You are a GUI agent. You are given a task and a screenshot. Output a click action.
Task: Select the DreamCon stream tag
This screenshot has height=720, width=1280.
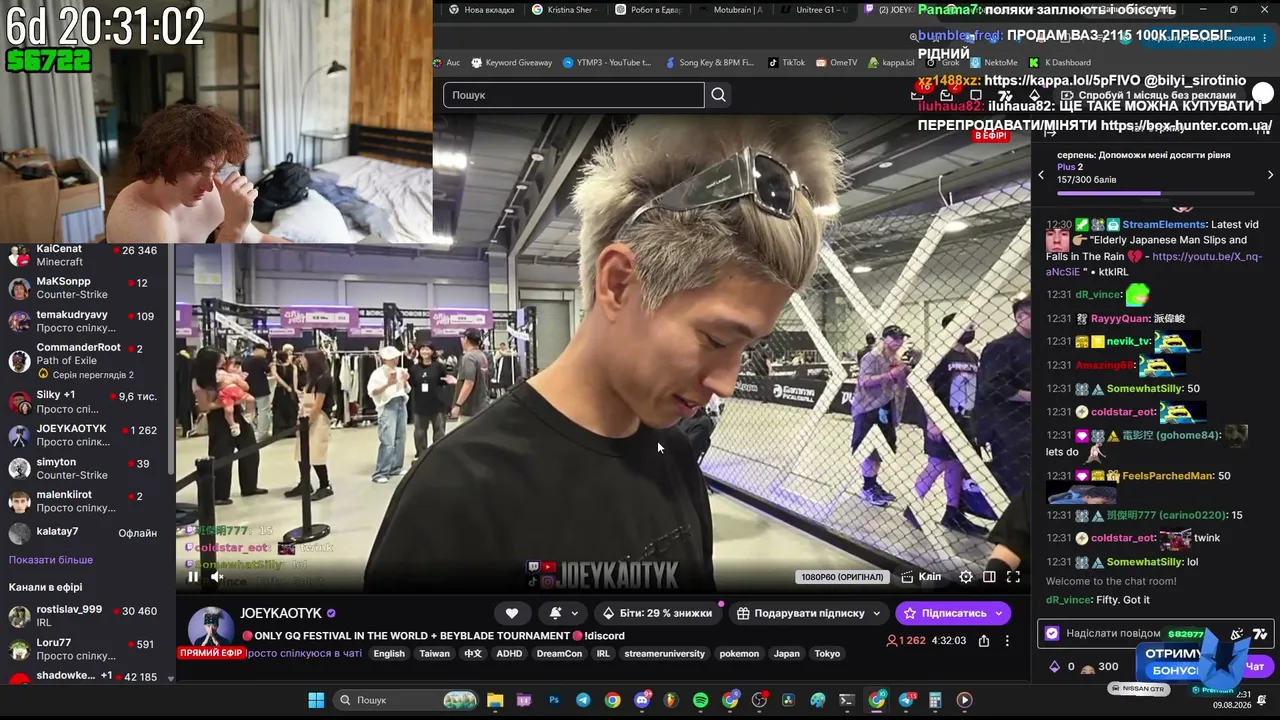[x=559, y=654]
